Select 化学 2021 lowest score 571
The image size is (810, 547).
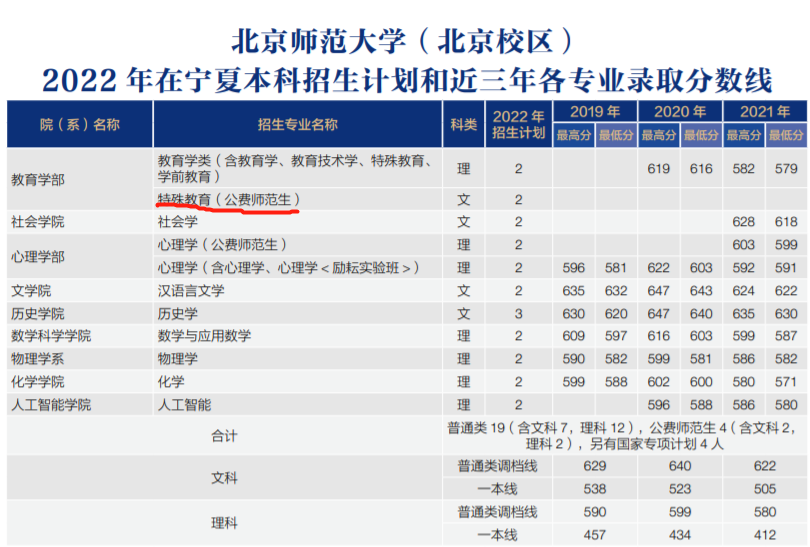click(786, 382)
